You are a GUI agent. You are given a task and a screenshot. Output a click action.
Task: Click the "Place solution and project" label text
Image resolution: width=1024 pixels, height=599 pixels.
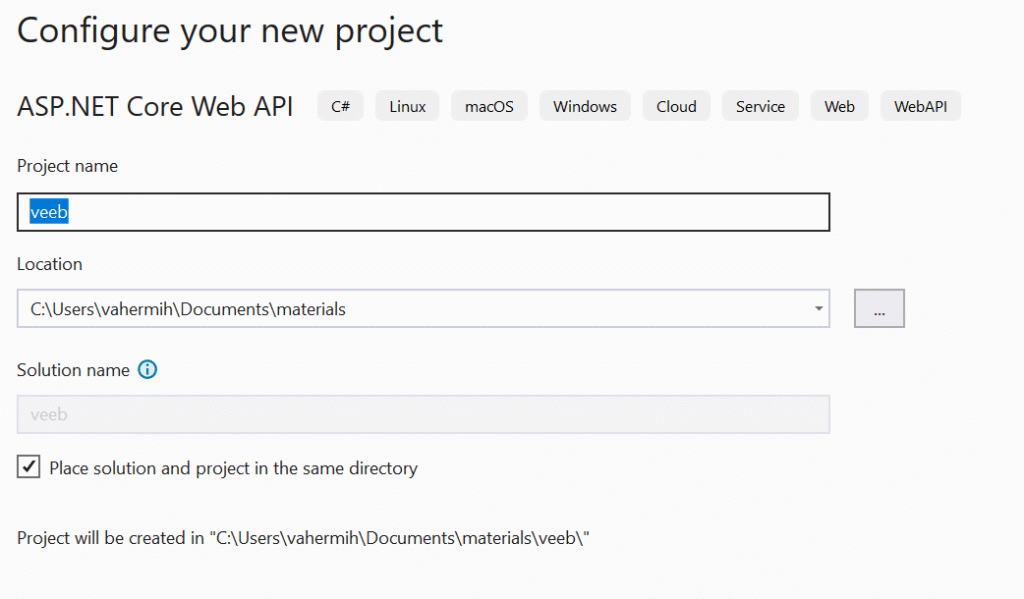click(233, 468)
